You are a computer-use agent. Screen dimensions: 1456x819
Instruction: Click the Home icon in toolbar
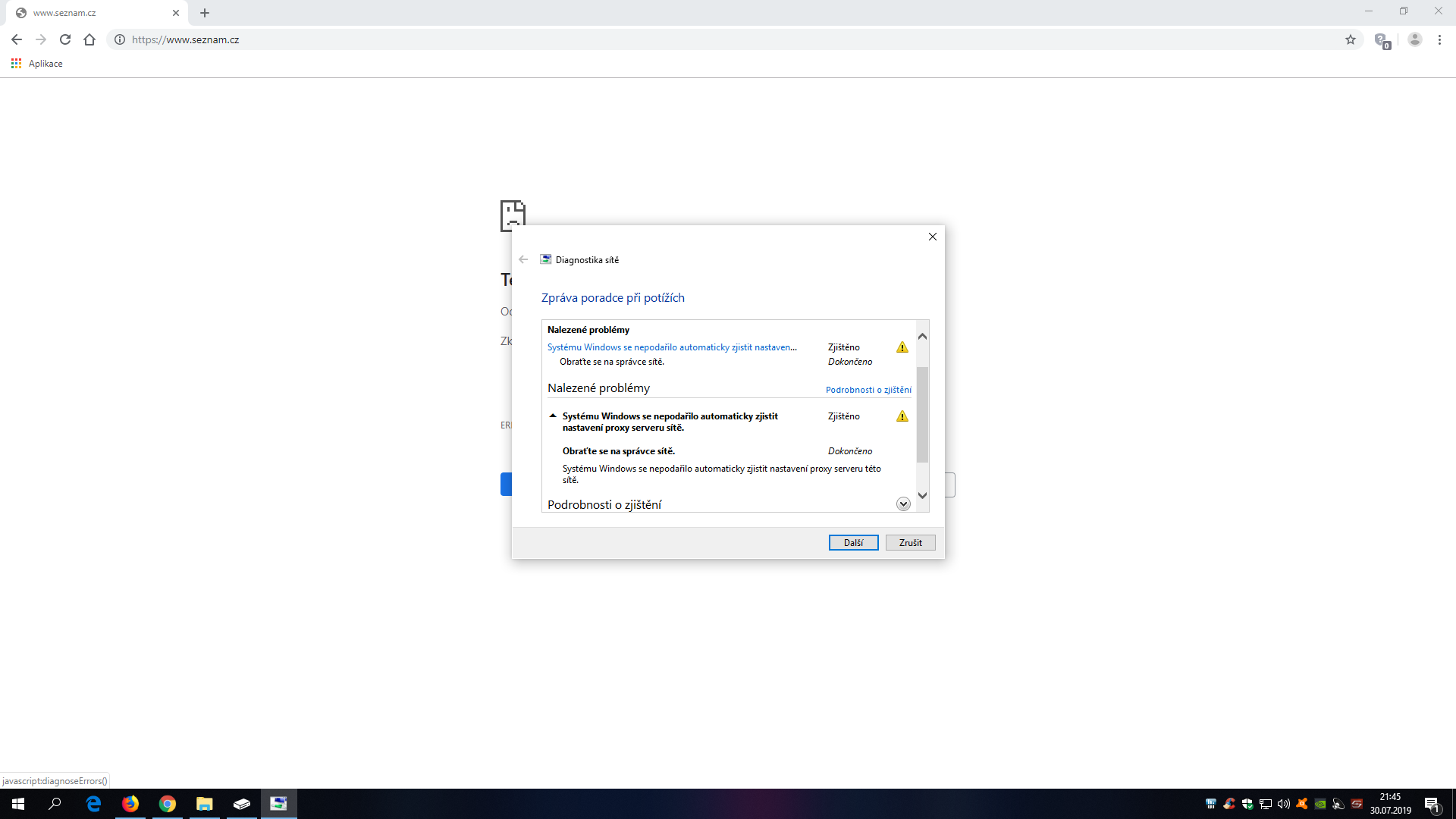click(89, 39)
